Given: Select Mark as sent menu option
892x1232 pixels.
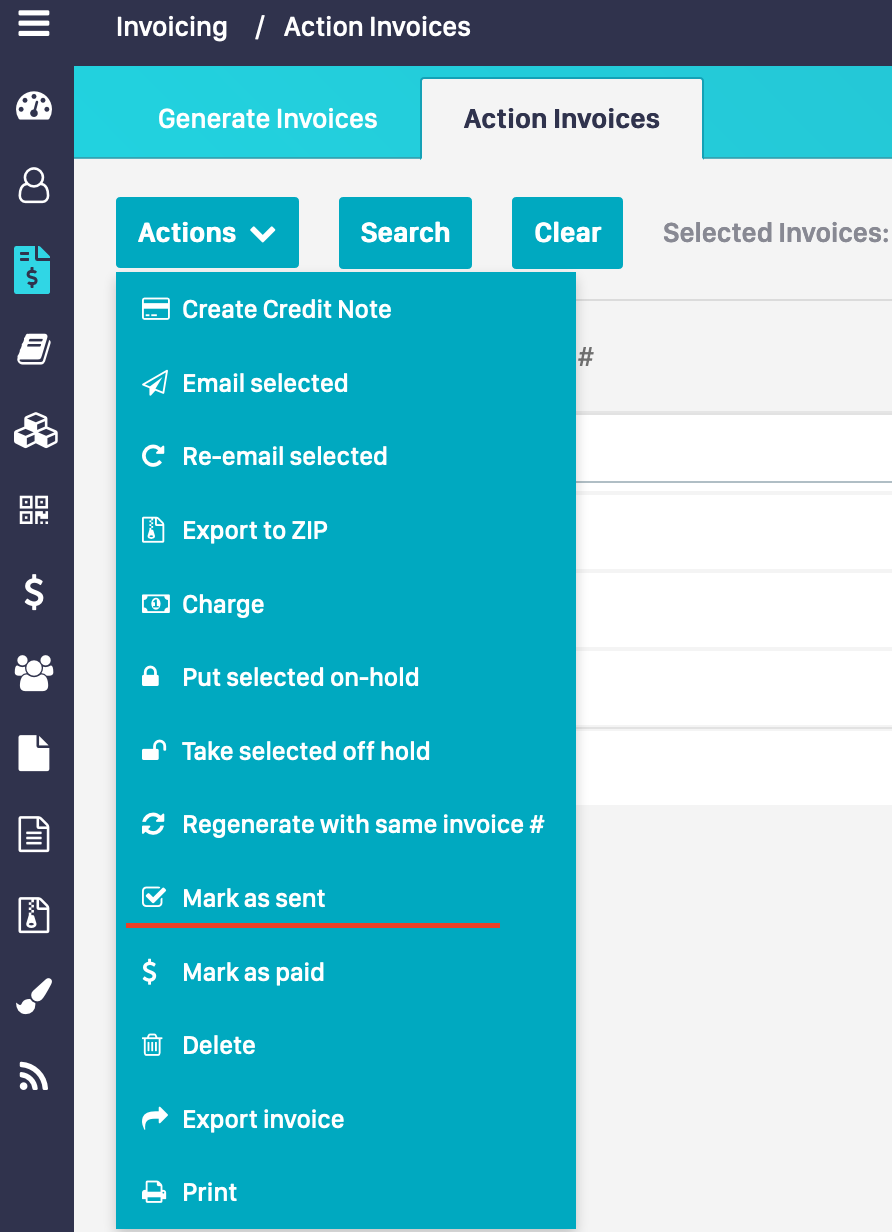Looking at the screenshot, I should 254,899.
